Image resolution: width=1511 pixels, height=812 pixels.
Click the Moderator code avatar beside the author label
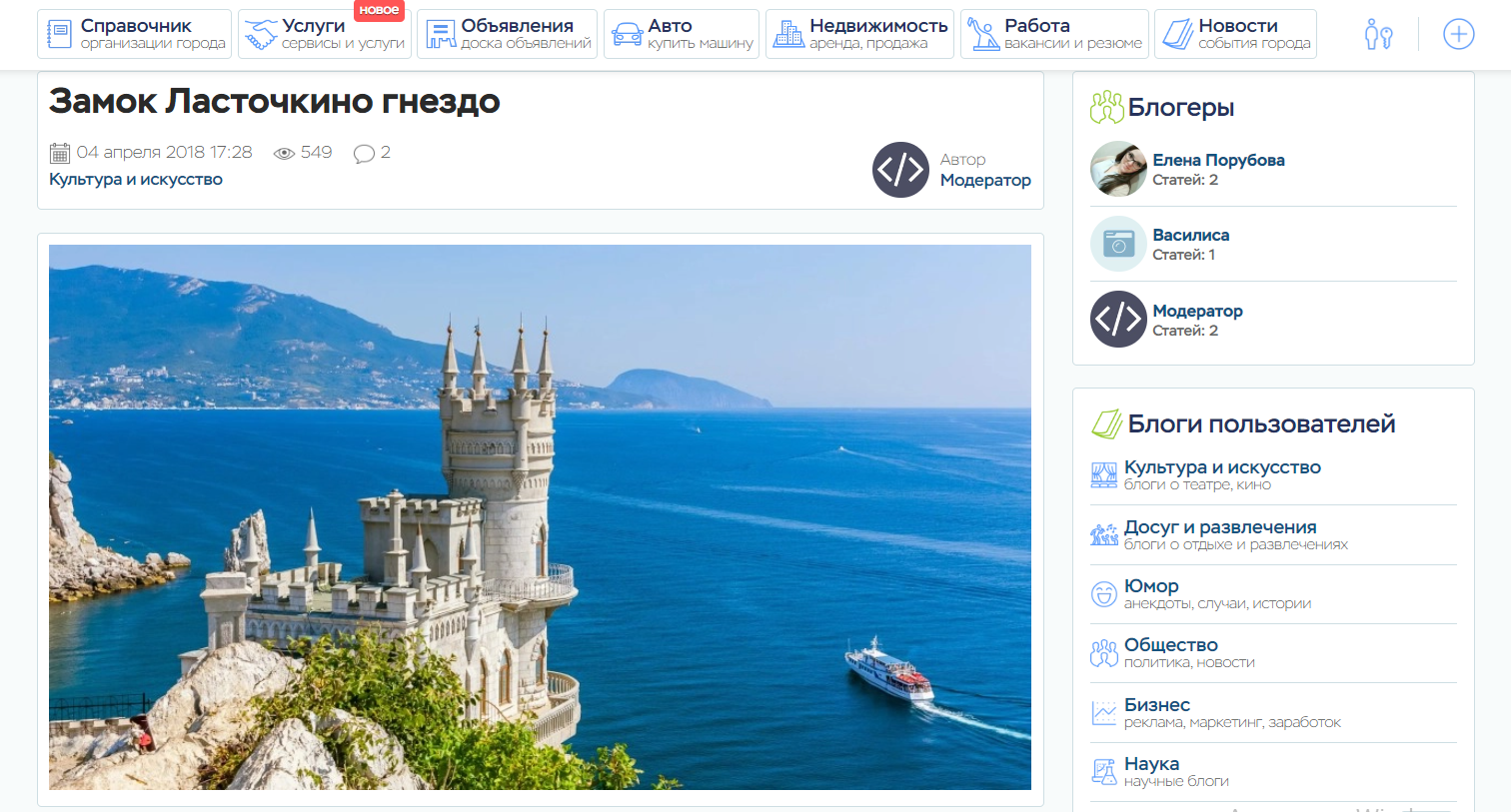tap(900, 170)
